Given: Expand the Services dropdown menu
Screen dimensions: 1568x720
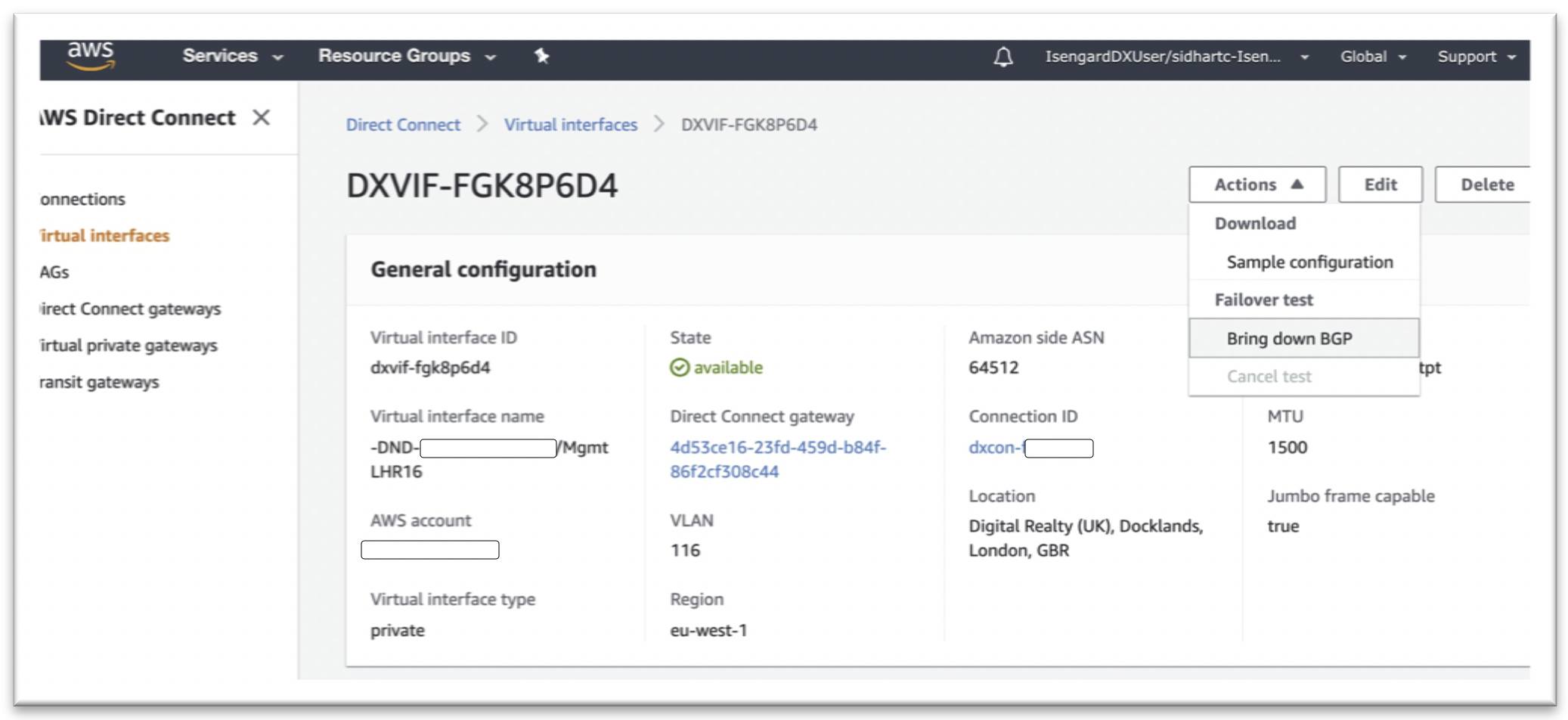Looking at the screenshot, I should click(233, 56).
